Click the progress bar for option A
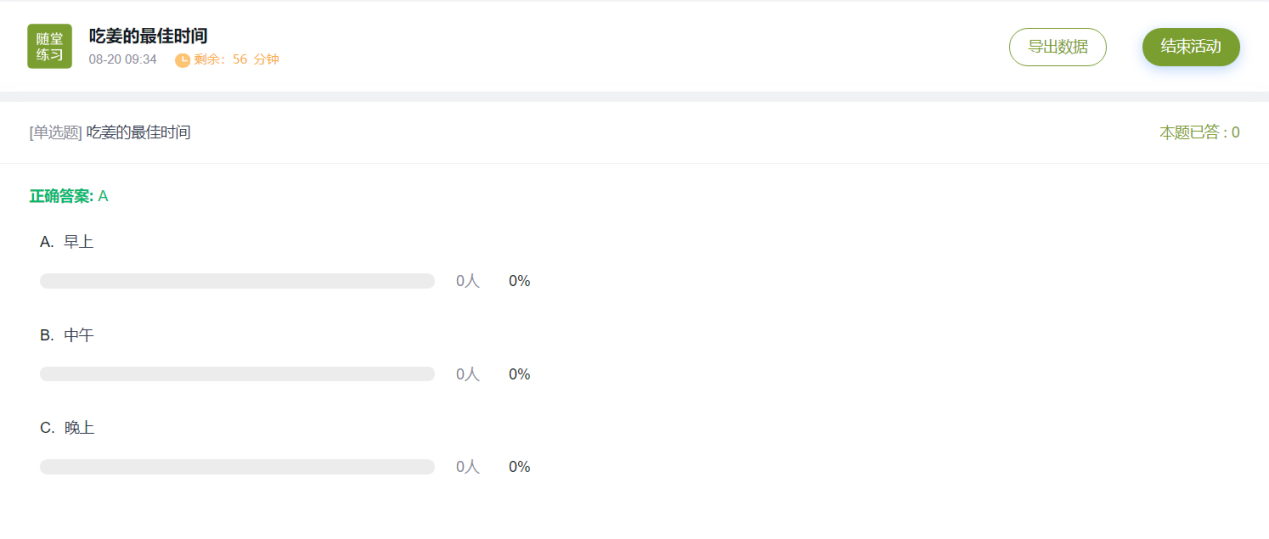This screenshot has height=539, width=1269. click(237, 281)
